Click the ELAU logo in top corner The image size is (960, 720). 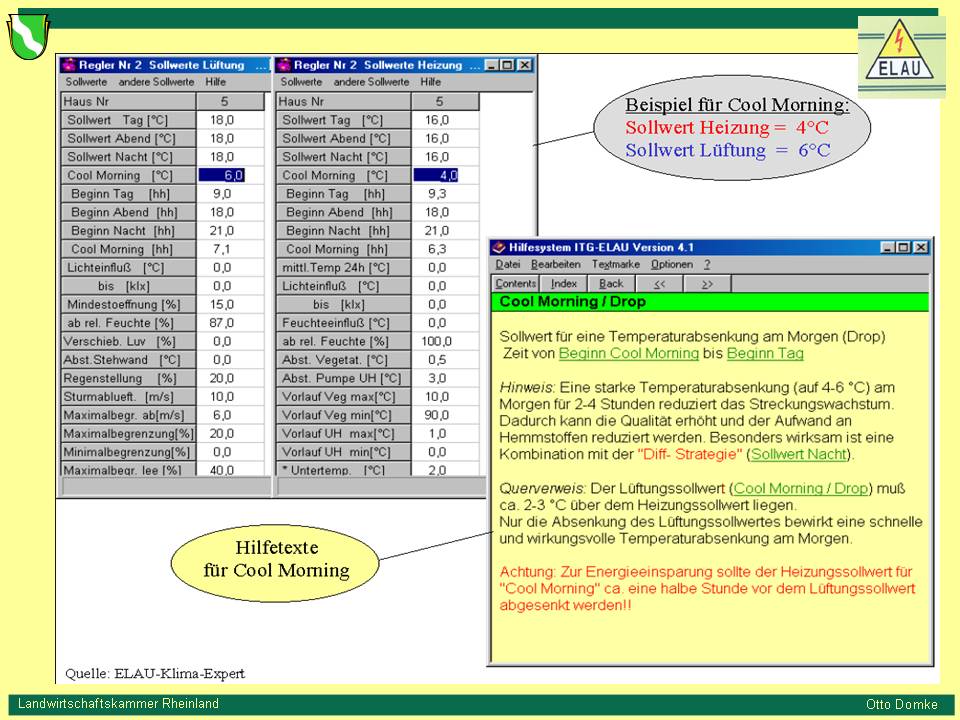point(901,56)
